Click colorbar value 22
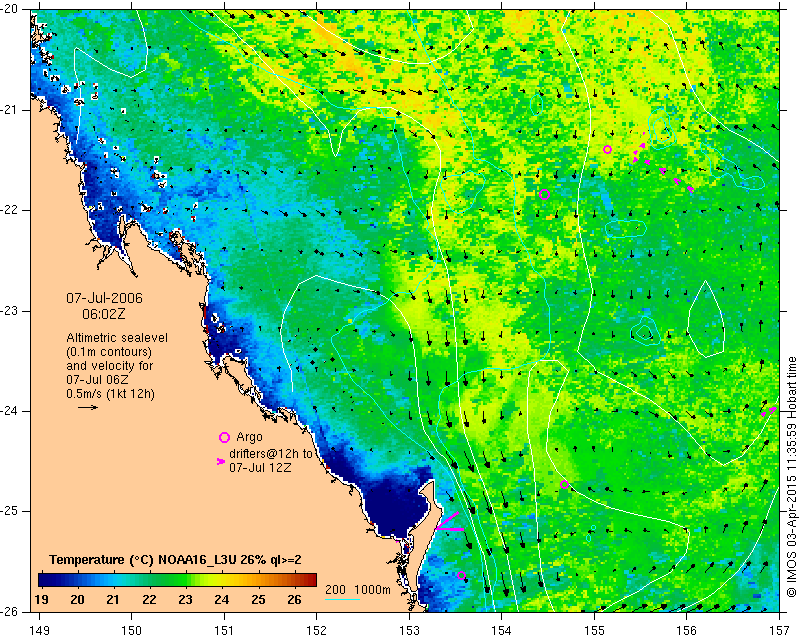This screenshot has height=640, width=800. pos(149,600)
